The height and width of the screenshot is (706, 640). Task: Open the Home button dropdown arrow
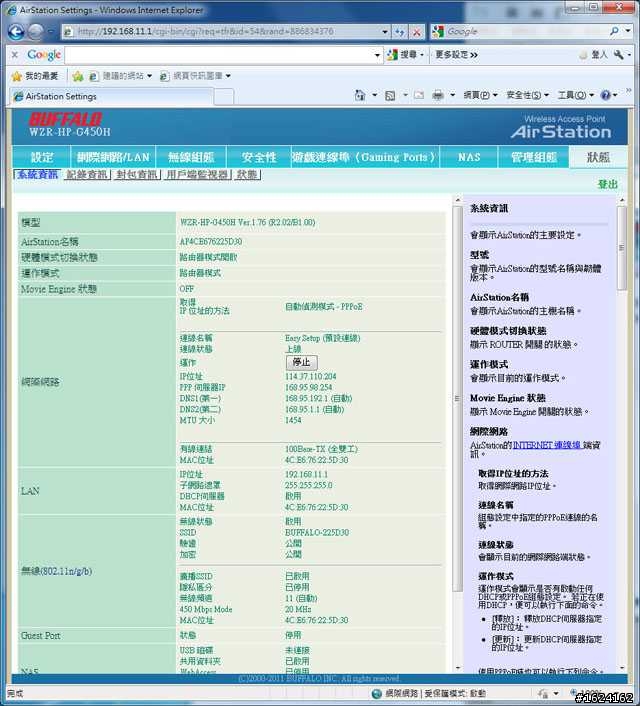374,95
